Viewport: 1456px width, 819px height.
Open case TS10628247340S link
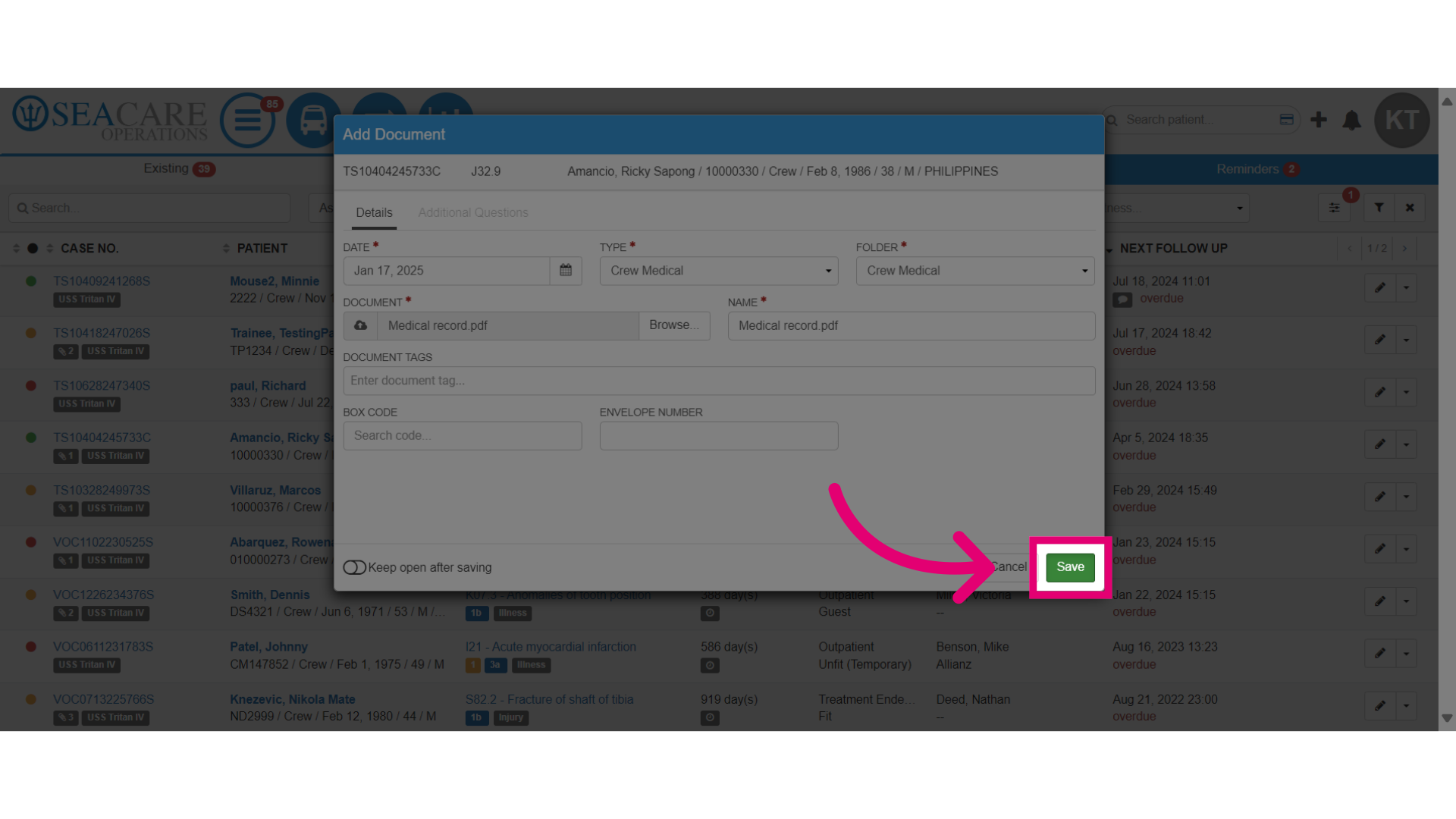(102, 386)
